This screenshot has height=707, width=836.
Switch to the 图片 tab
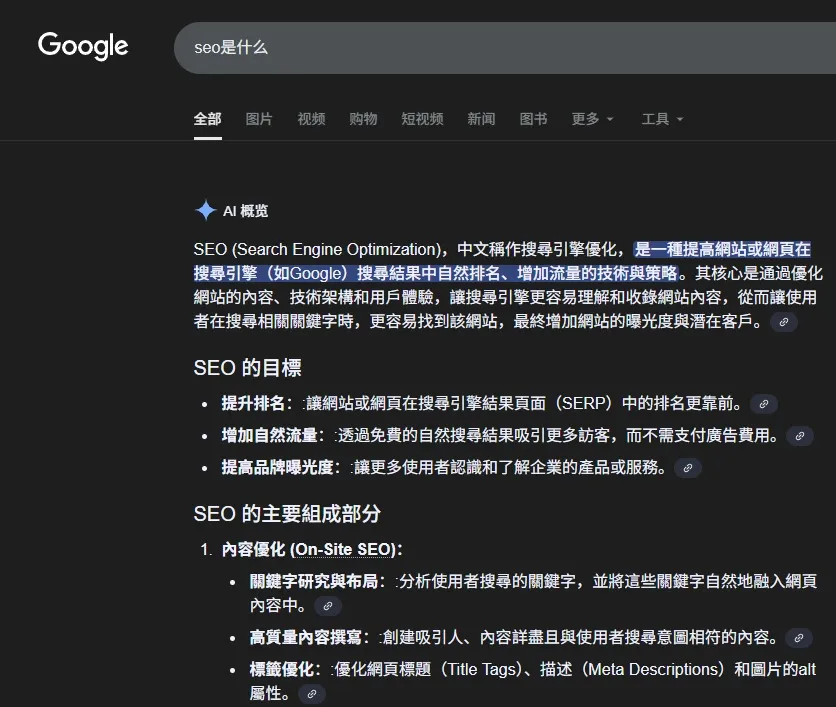259,119
